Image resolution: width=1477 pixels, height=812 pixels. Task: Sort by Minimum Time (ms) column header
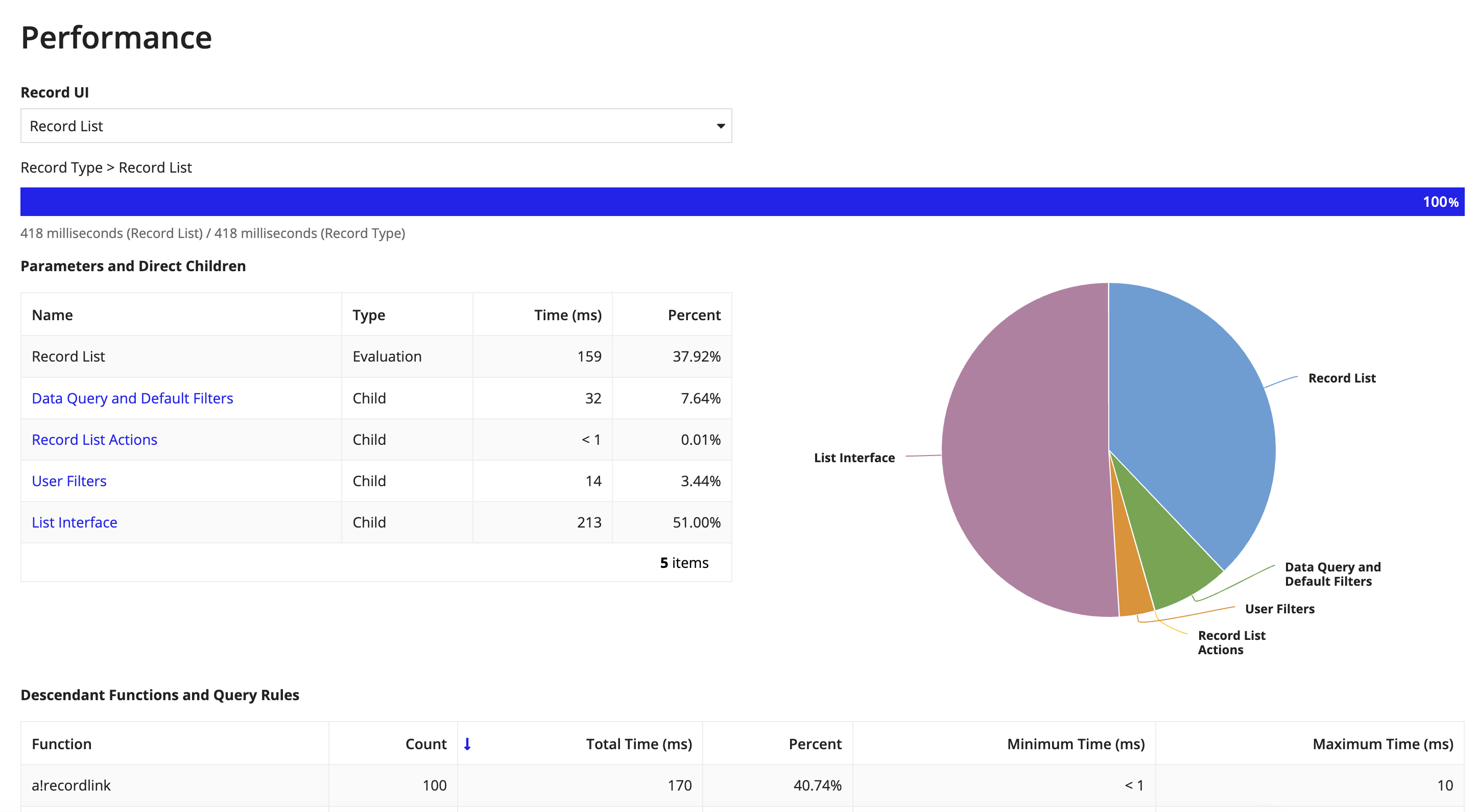click(1076, 744)
